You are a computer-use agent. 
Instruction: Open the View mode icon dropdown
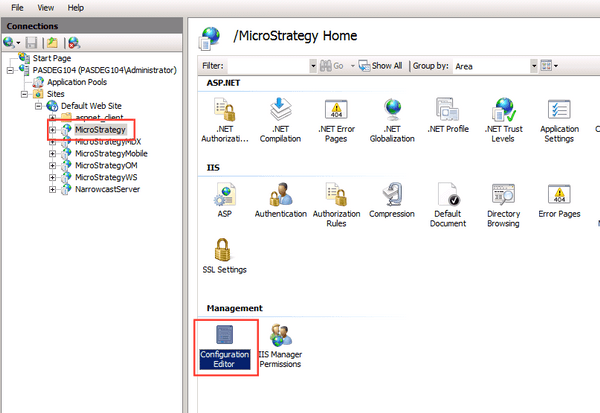[x=549, y=66]
